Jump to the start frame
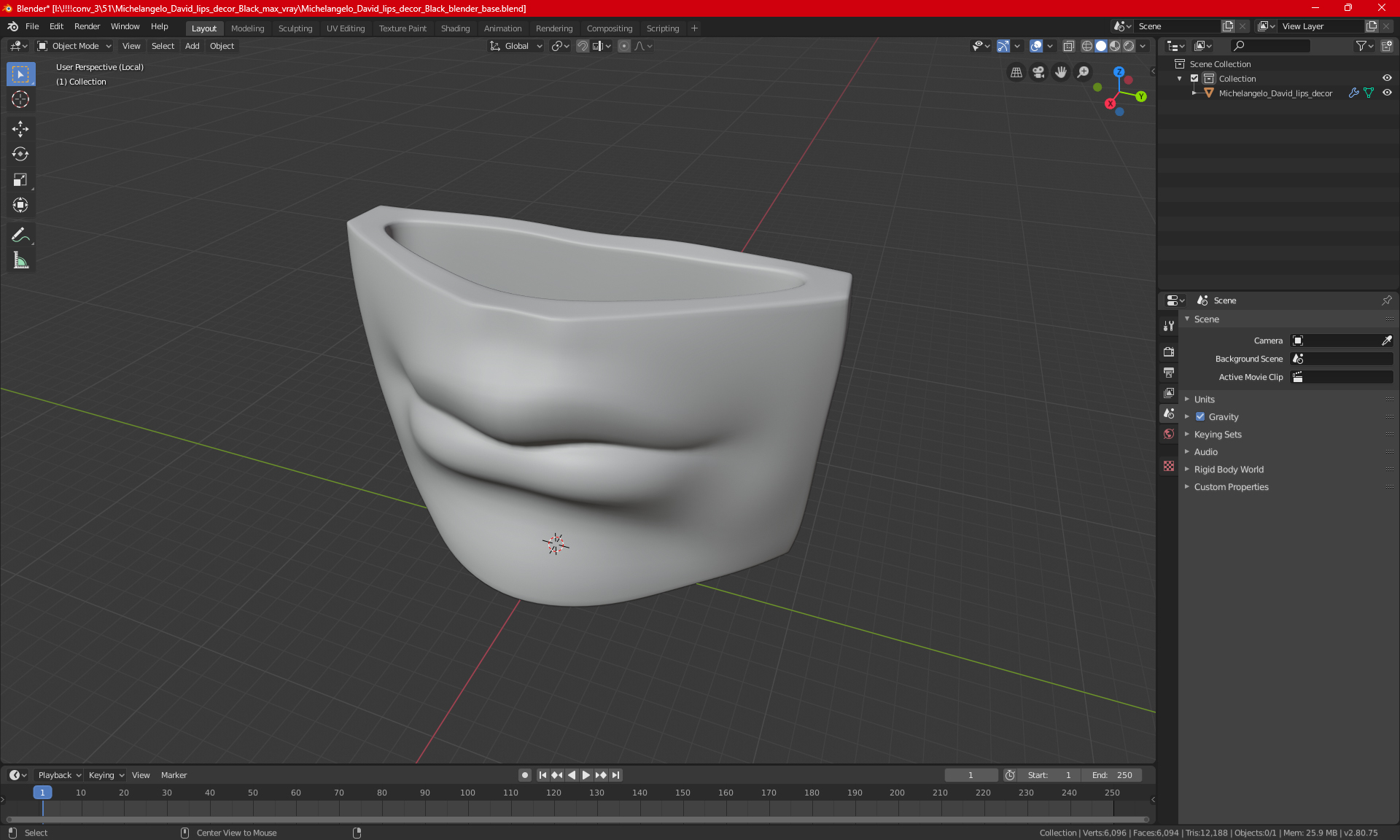This screenshot has width=1400, height=840. point(542,775)
